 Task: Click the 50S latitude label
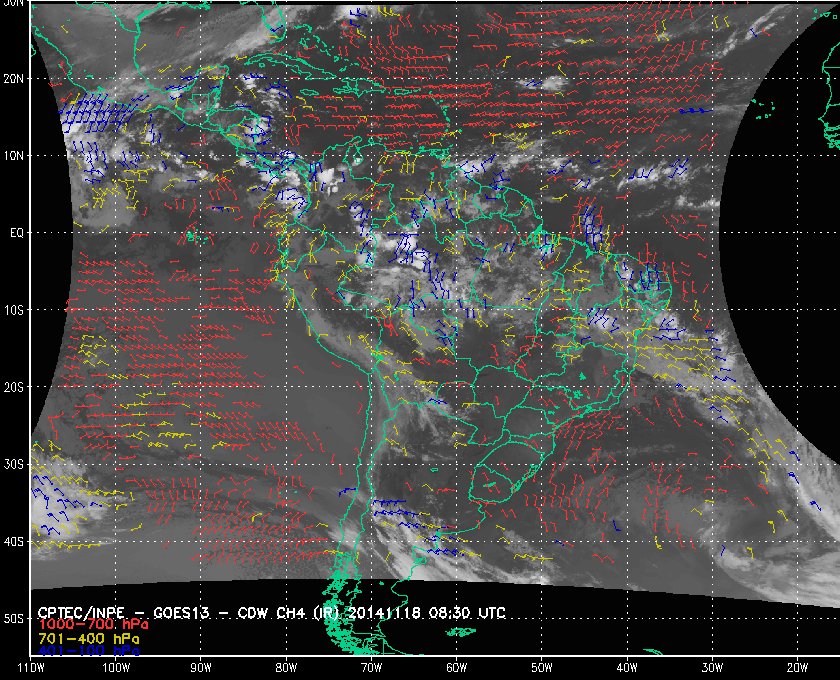13,619
